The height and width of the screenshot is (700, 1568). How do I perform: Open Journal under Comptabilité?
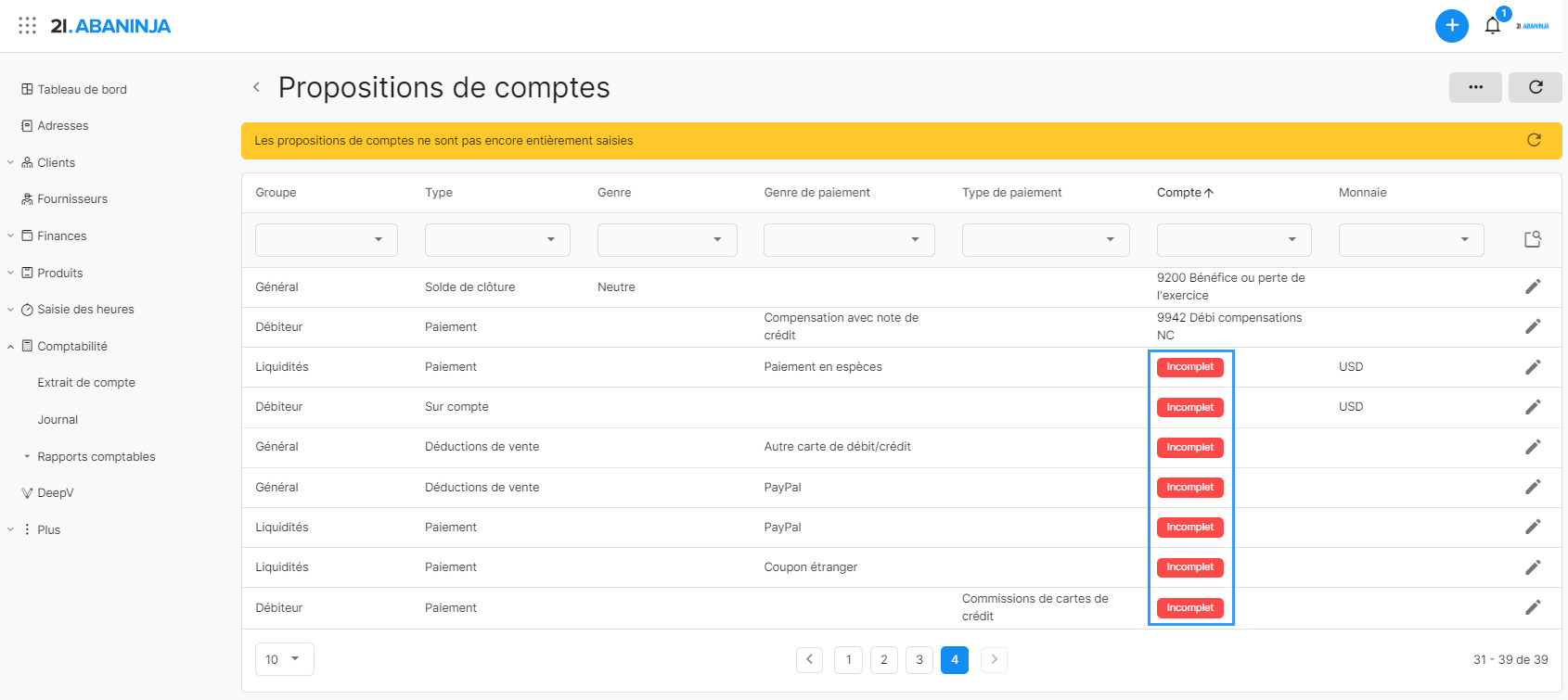click(x=58, y=420)
